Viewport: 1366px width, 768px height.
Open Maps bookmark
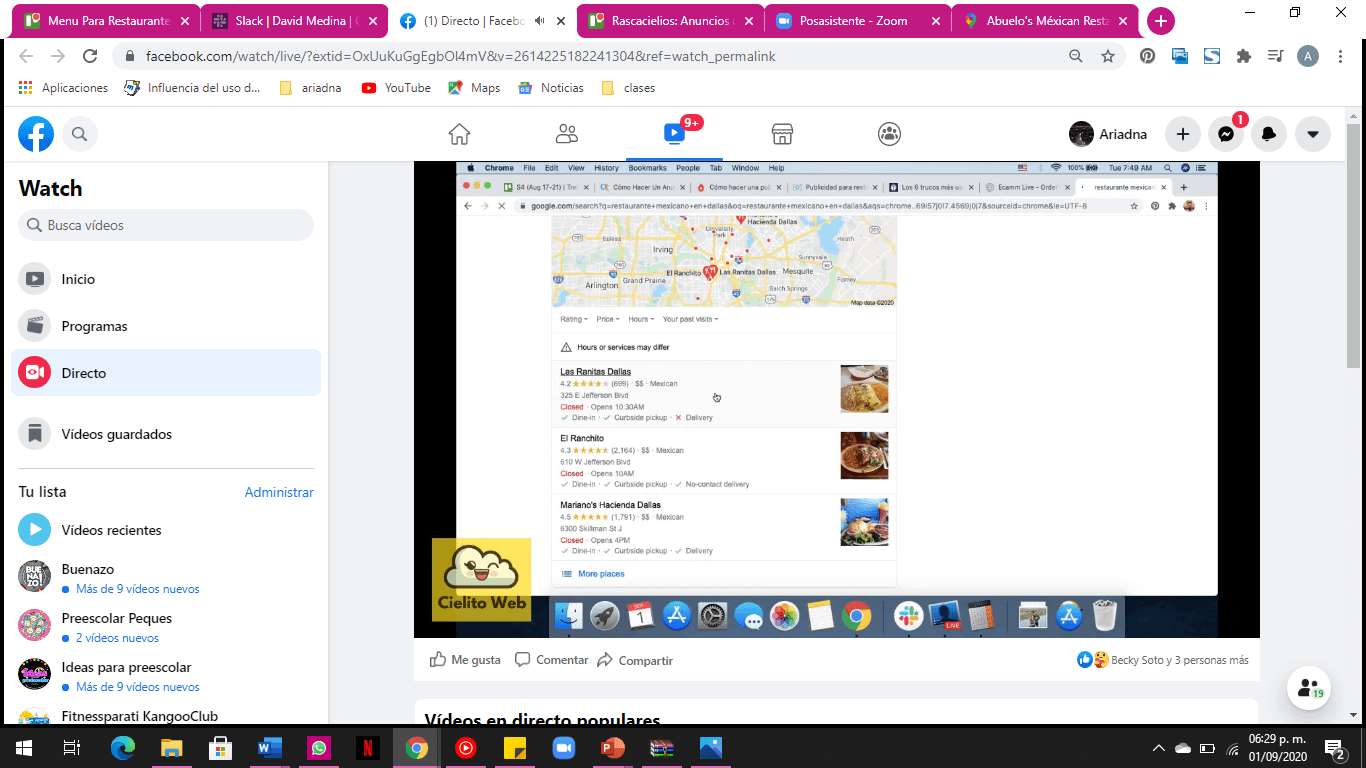(x=473, y=88)
